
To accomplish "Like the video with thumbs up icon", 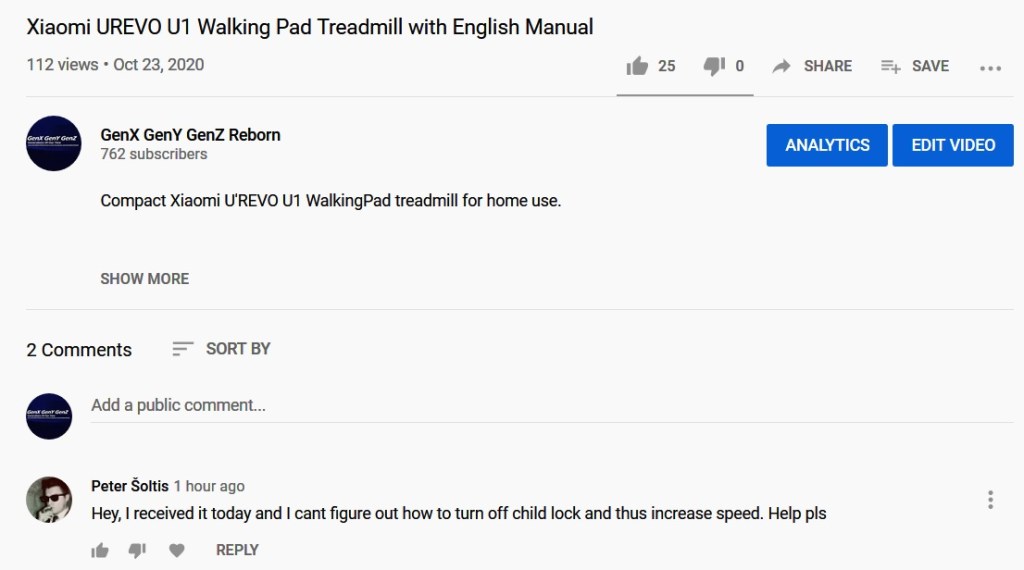I will coord(637,66).
